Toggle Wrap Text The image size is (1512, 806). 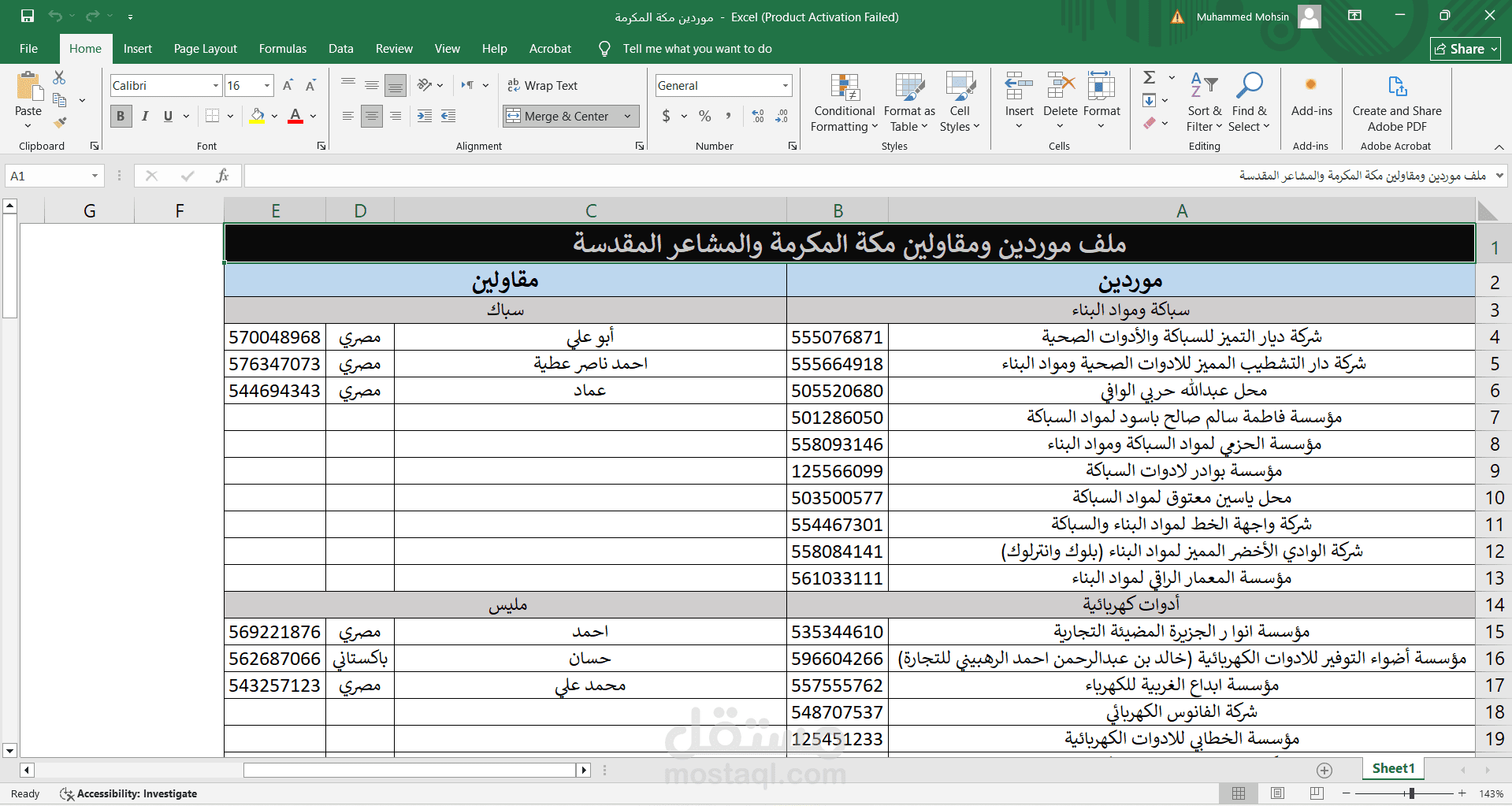coord(542,85)
